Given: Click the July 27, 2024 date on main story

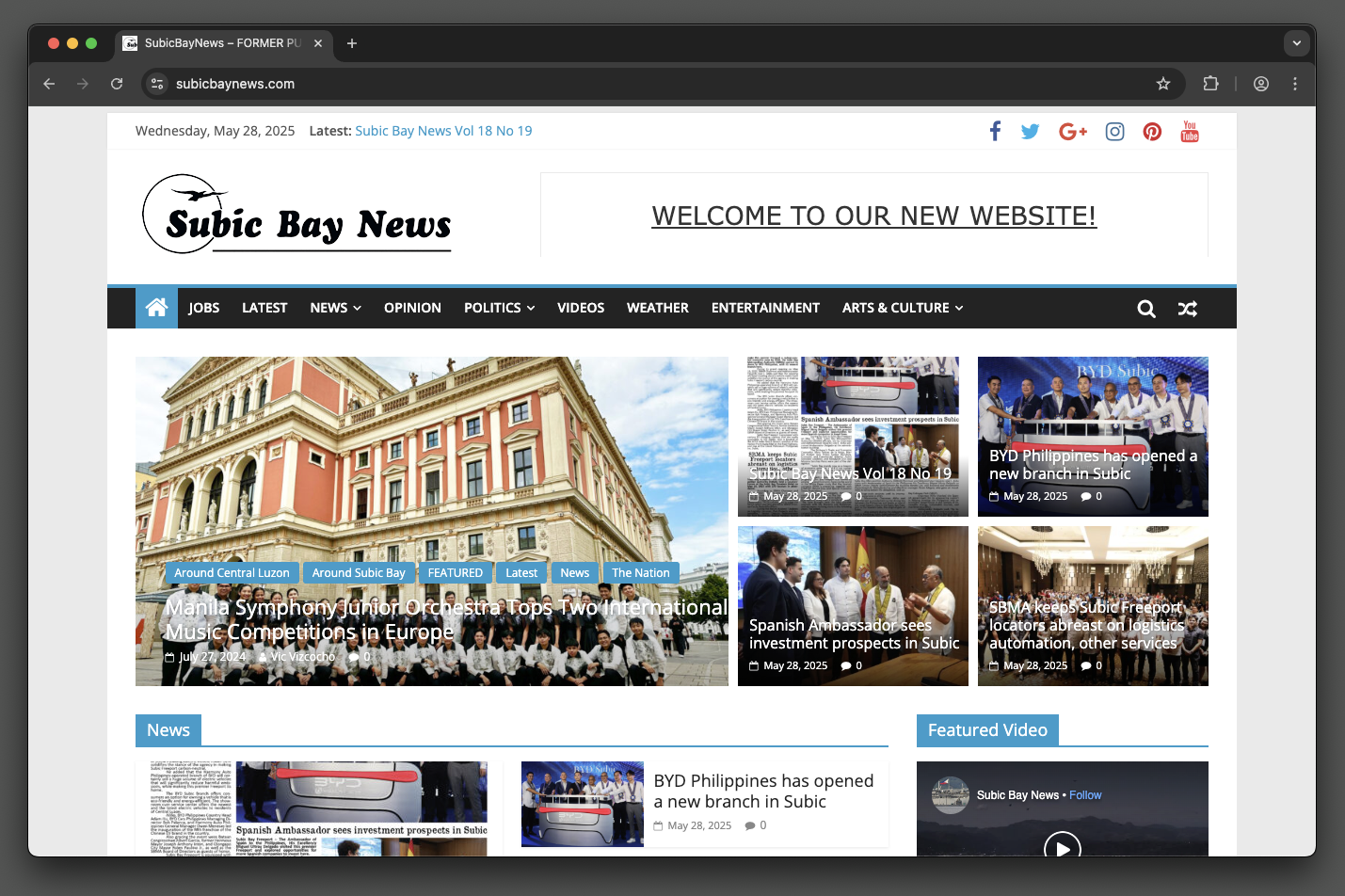Looking at the screenshot, I should [213, 657].
